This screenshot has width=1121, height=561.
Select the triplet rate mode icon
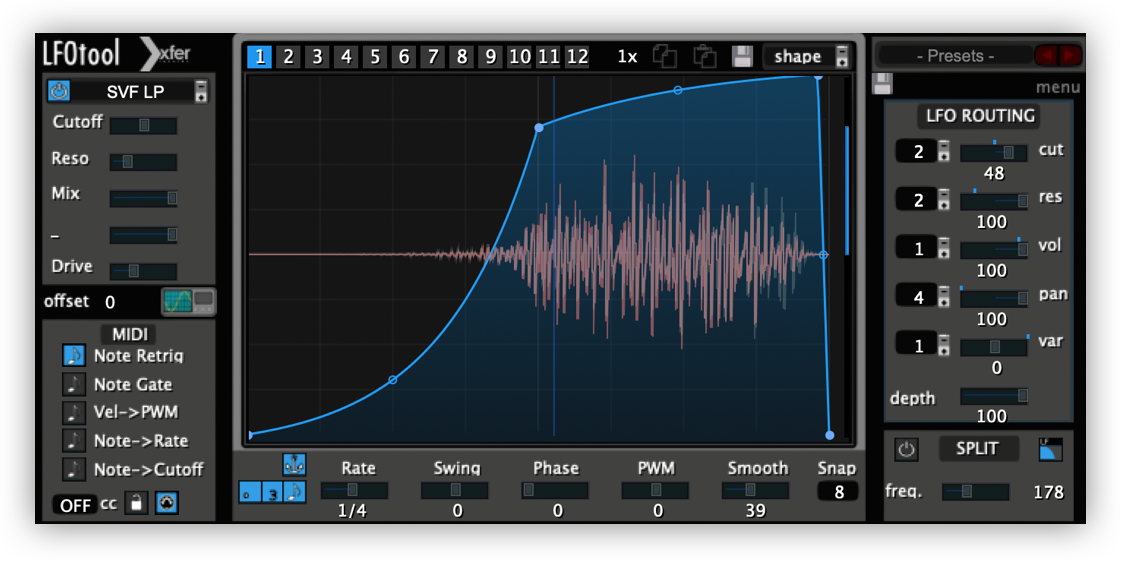point(272,492)
